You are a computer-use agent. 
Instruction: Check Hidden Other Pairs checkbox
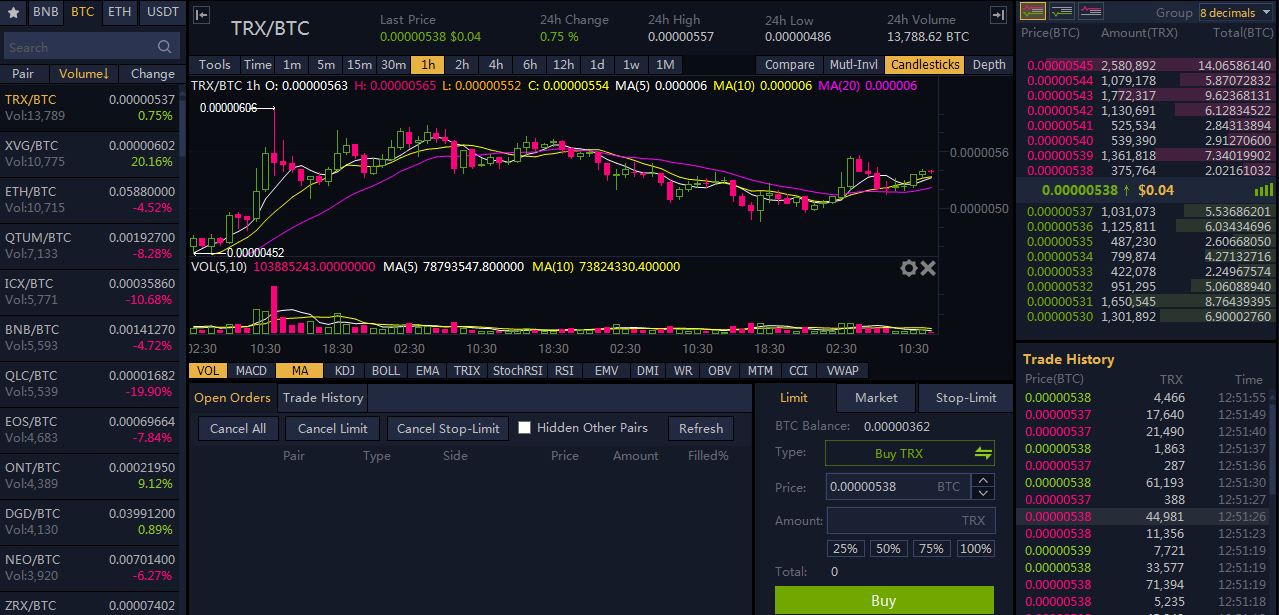524,428
